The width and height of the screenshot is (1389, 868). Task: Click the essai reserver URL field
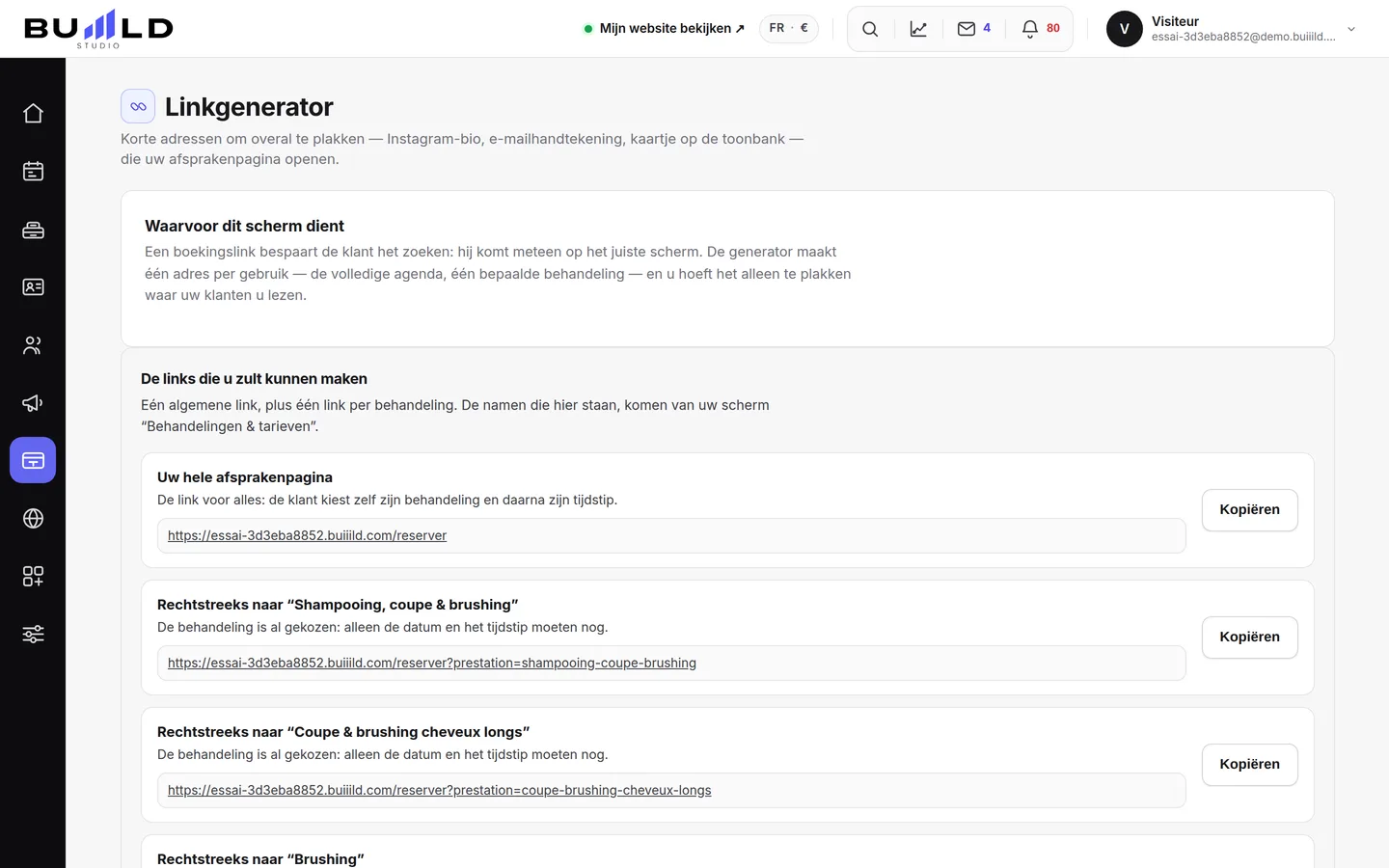point(671,536)
